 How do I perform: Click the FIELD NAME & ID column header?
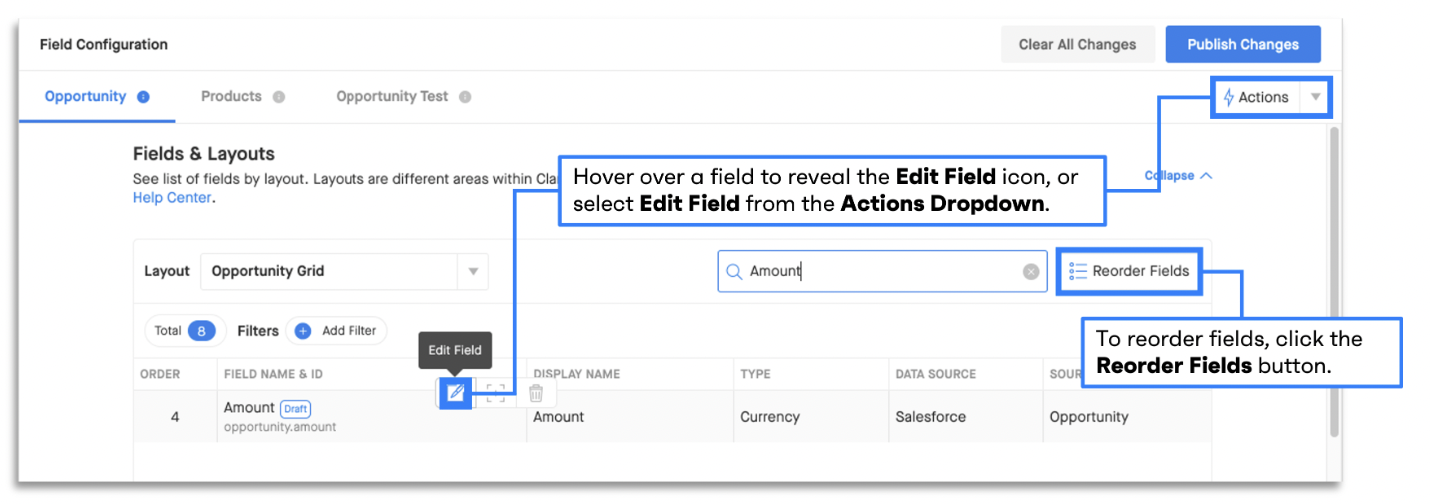tap(272, 374)
